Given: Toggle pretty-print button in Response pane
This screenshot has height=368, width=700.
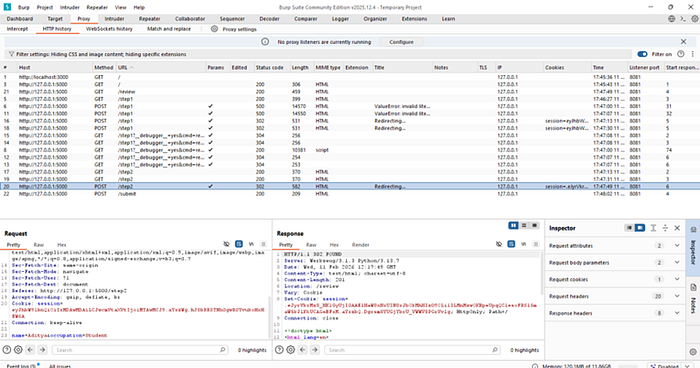Looking at the screenshot, I should coord(511,244).
